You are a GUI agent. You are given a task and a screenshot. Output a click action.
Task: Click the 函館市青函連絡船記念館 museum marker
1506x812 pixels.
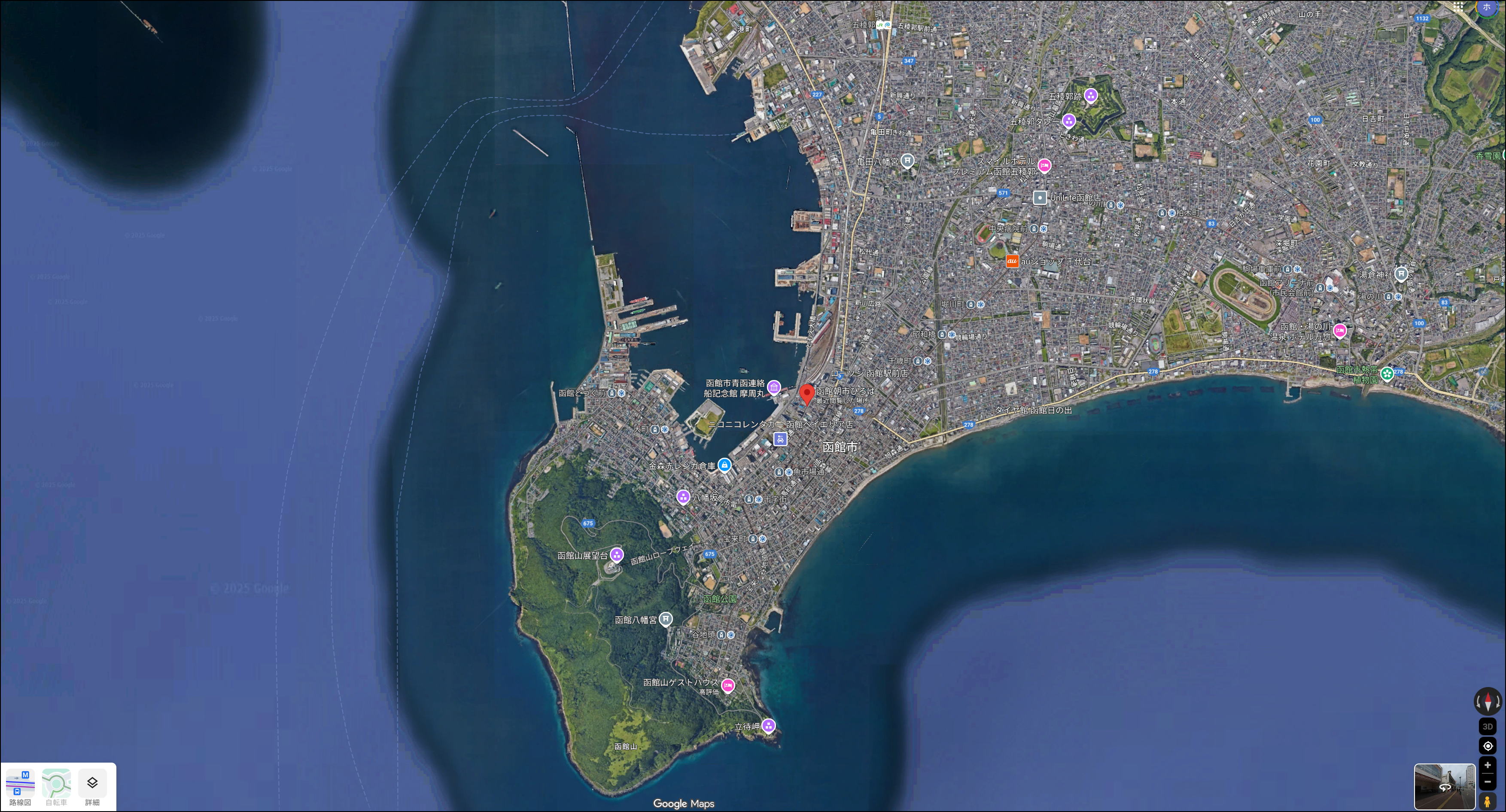pyautogui.click(x=774, y=387)
